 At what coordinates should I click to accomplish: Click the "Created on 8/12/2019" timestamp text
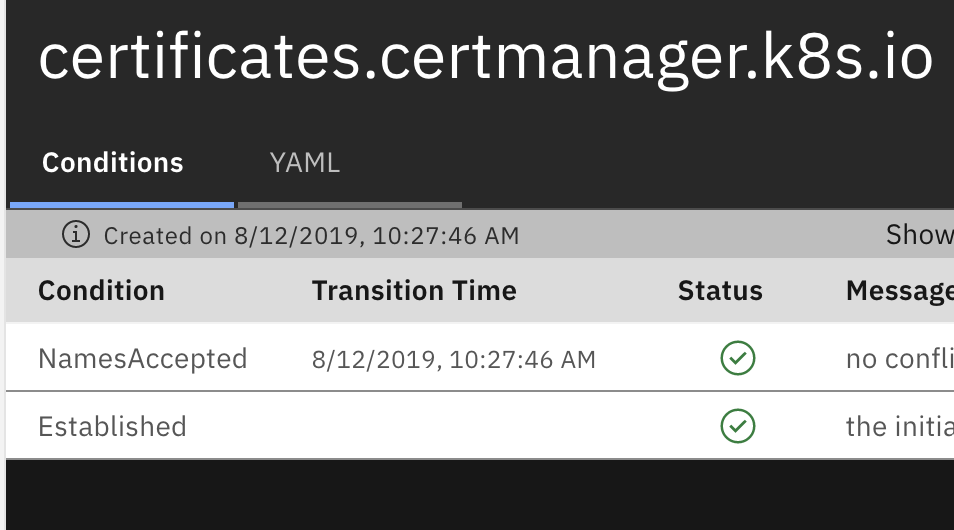pyautogui.click(x=311, y=236)
